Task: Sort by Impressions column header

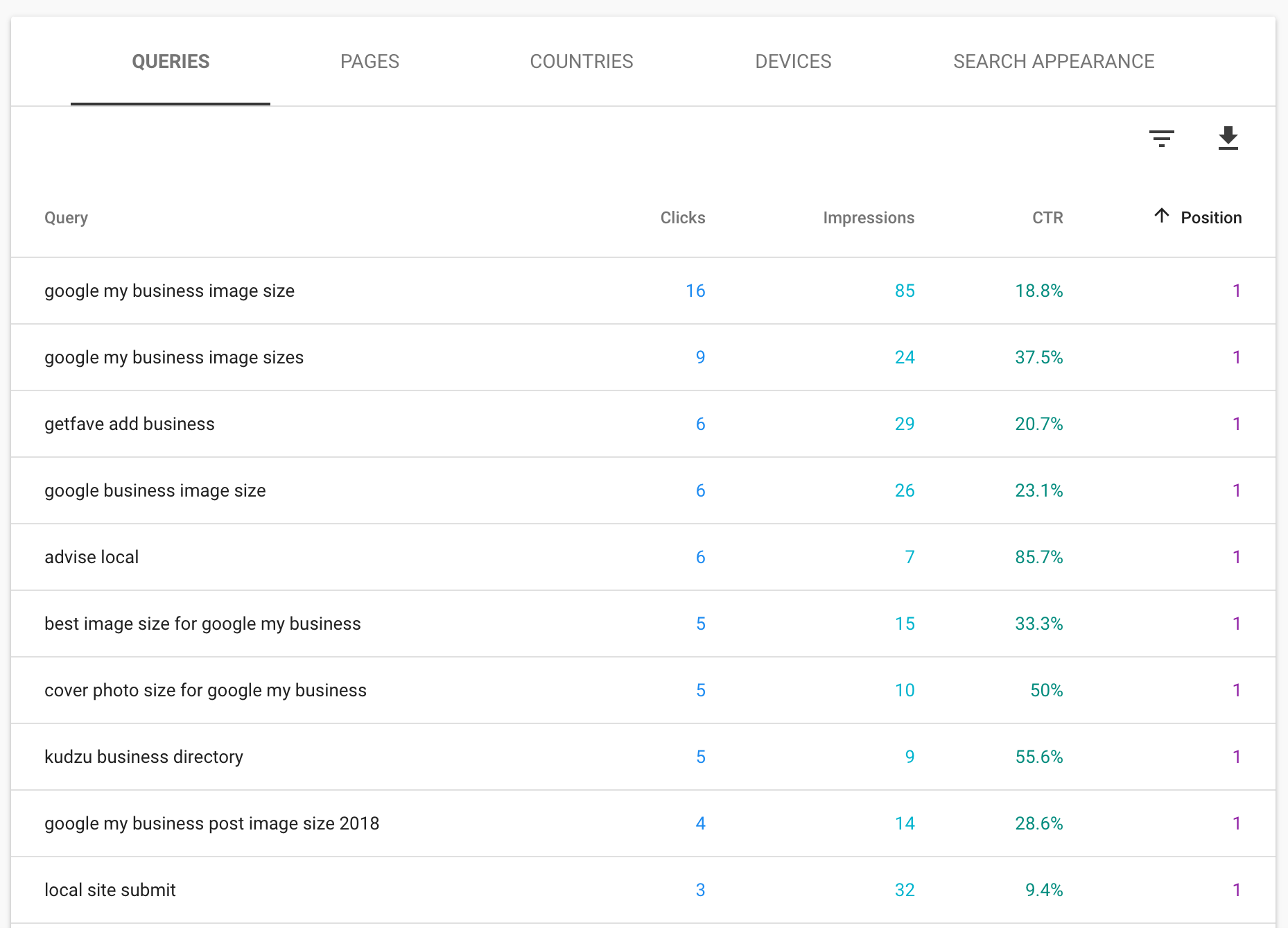Action: click(x=868, y=218)
